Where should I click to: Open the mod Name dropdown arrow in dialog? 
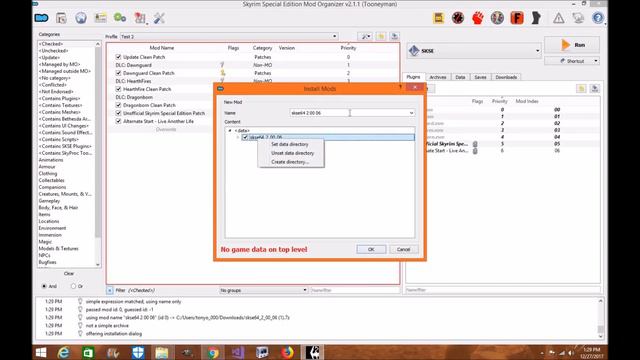pos(411,113)
